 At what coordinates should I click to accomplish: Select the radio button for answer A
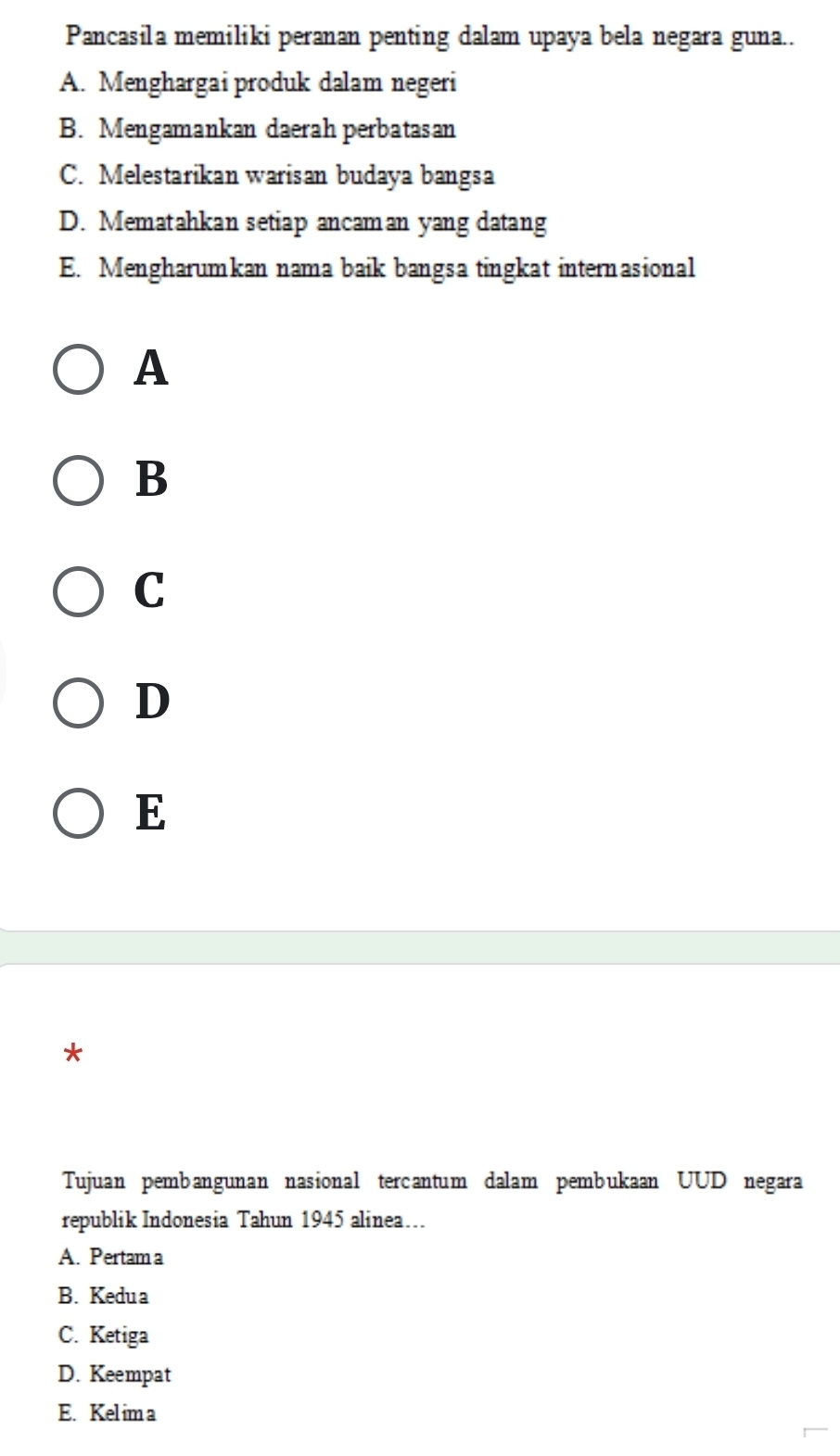(x=79, y=371)
